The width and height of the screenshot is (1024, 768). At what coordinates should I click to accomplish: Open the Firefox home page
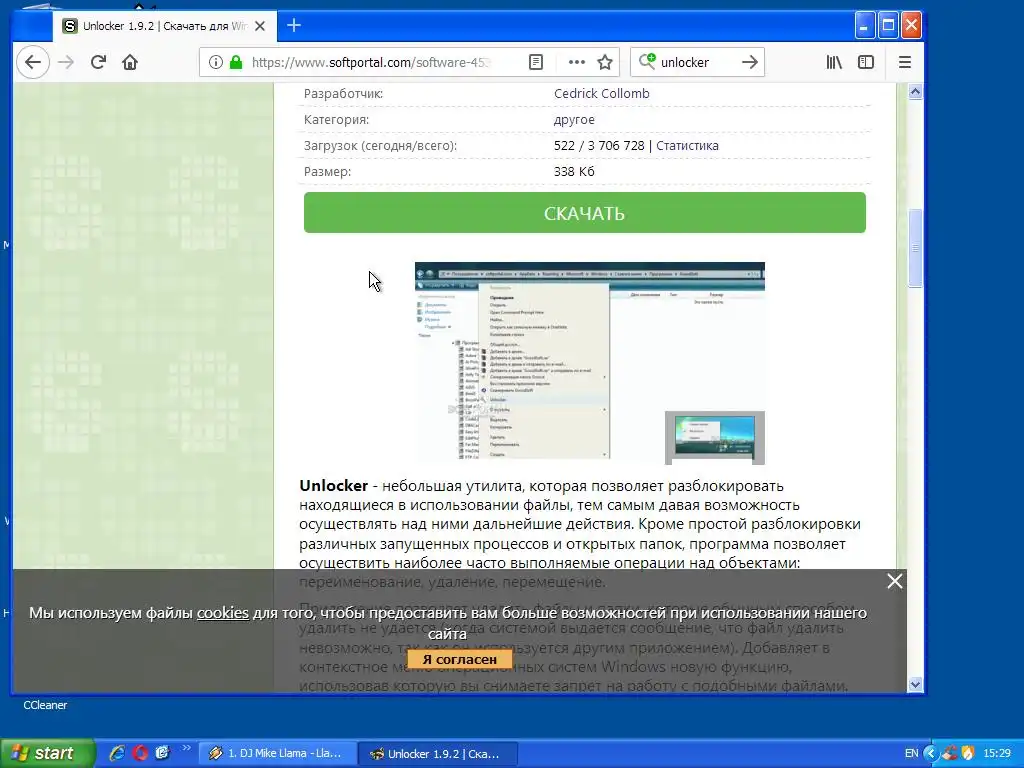click(x=130, y=62)
